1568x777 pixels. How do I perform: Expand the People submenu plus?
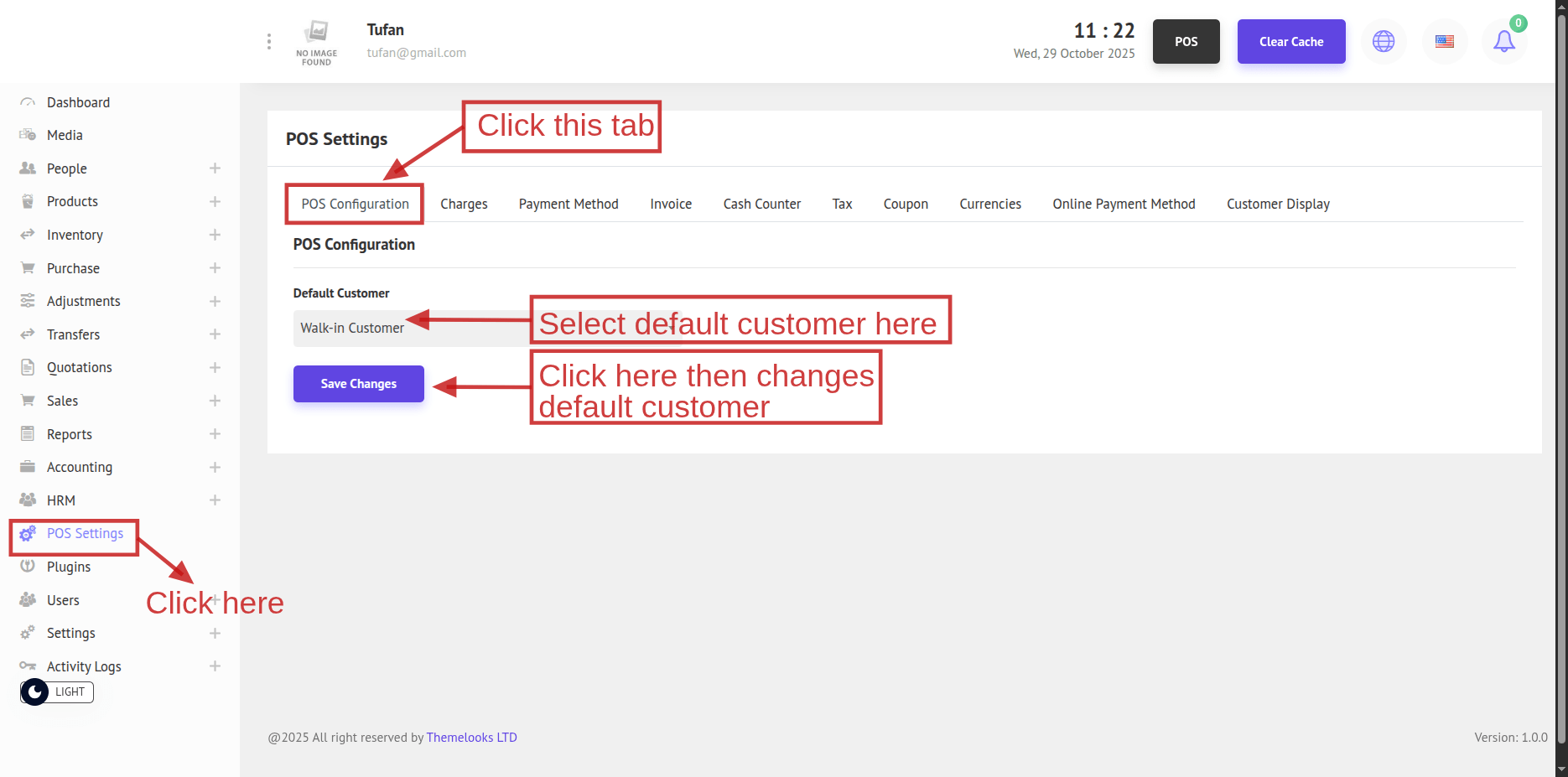pyautogui.click(x=215, y=168)
